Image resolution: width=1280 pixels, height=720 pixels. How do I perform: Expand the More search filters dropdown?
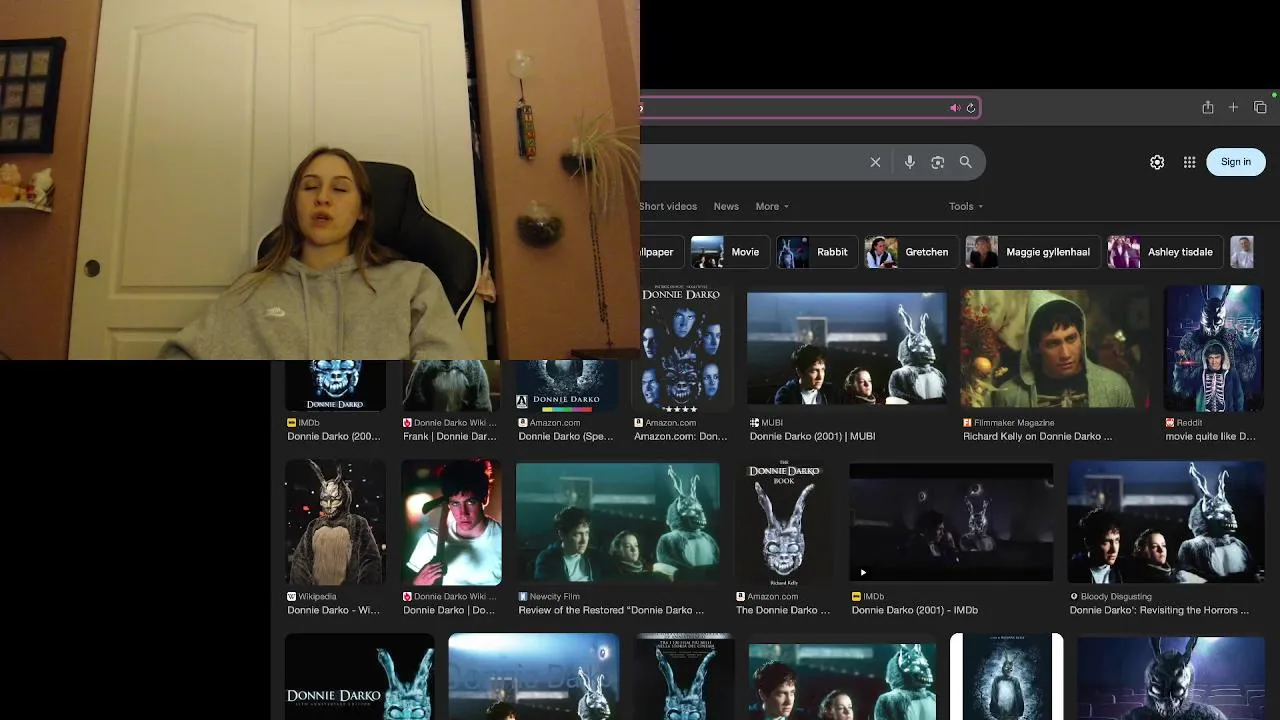[x=772, y=206]
